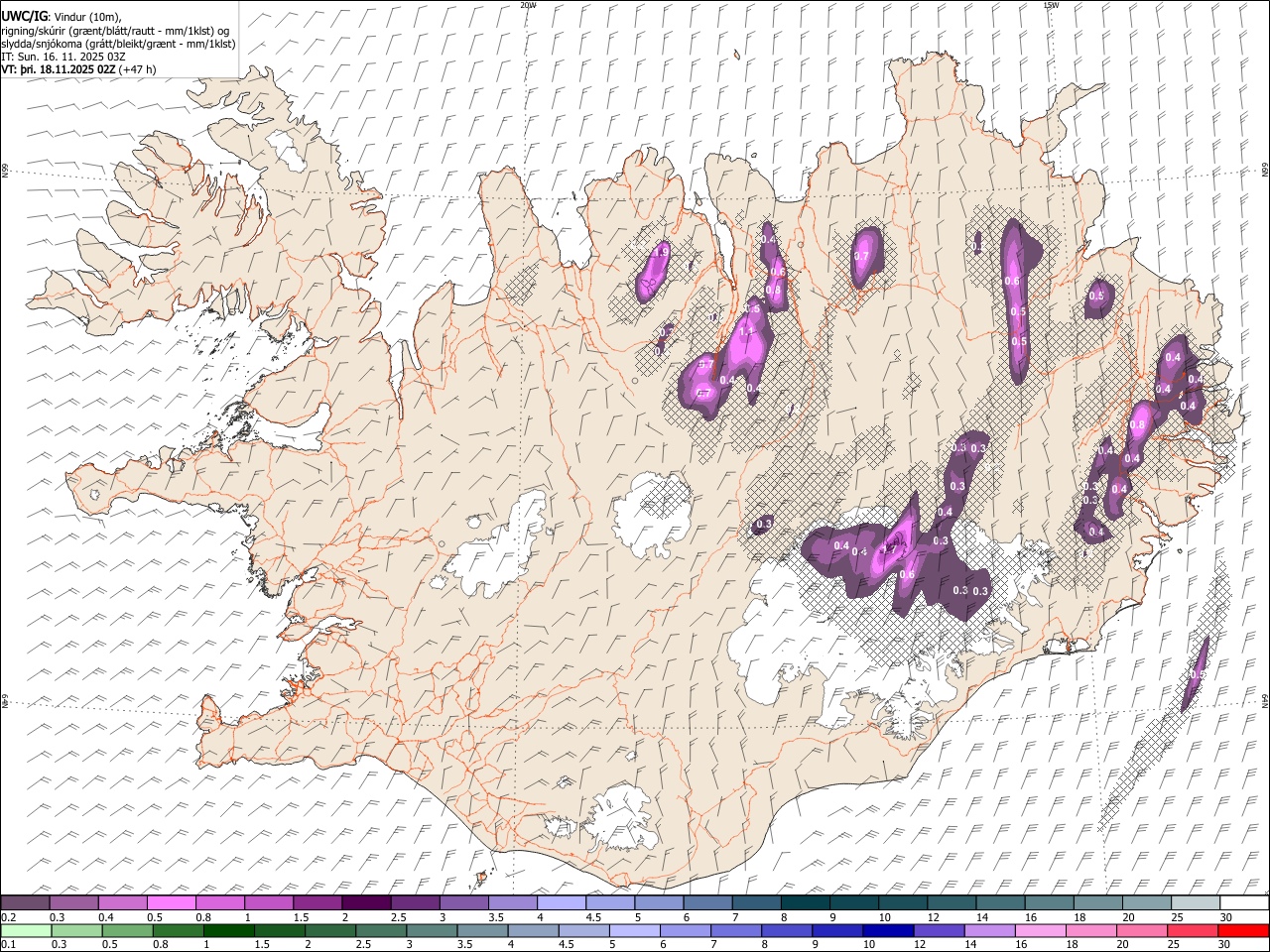This screenshot has height=952, width=1270.
Task: Click the "VT: þri. 18.11.2025 02Z" valid time
Action: coord(59,69)
